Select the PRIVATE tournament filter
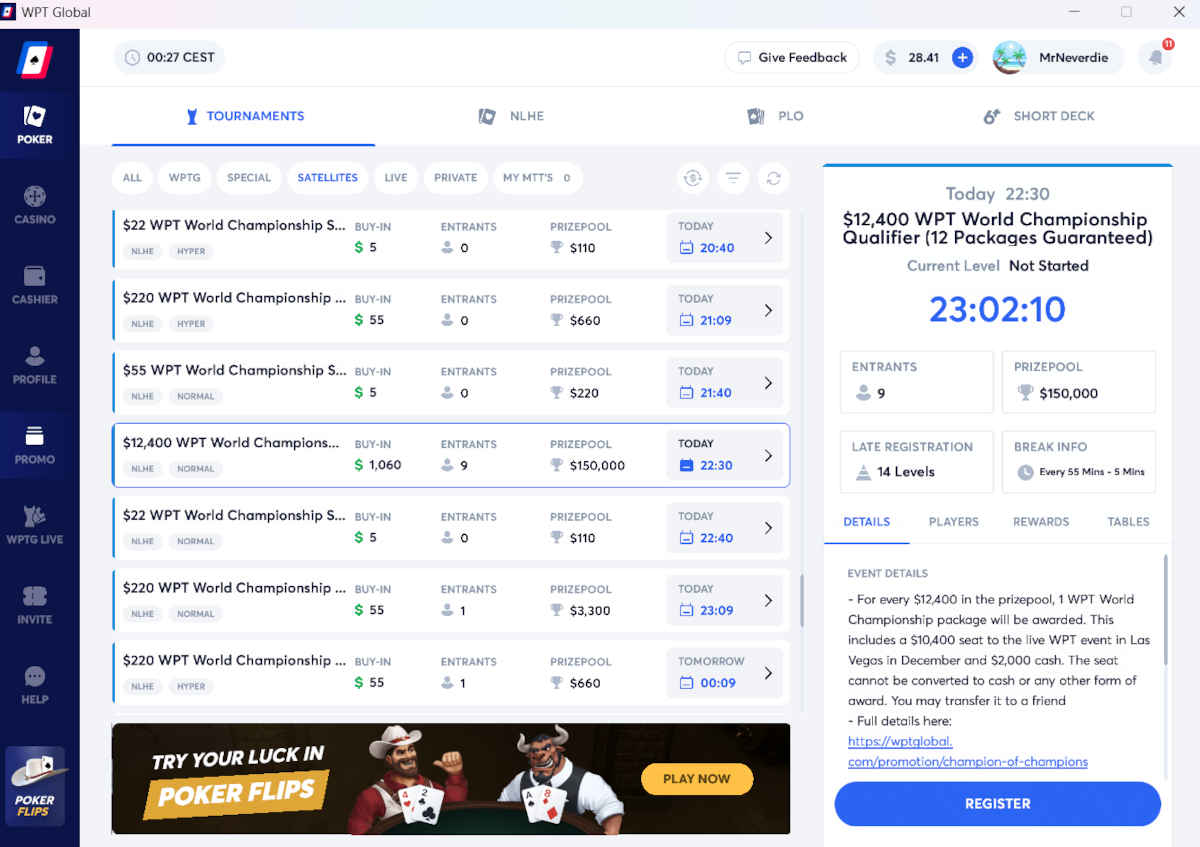Image resolution: width=1200 pixels, height=847 pixels. pos(456,178)
